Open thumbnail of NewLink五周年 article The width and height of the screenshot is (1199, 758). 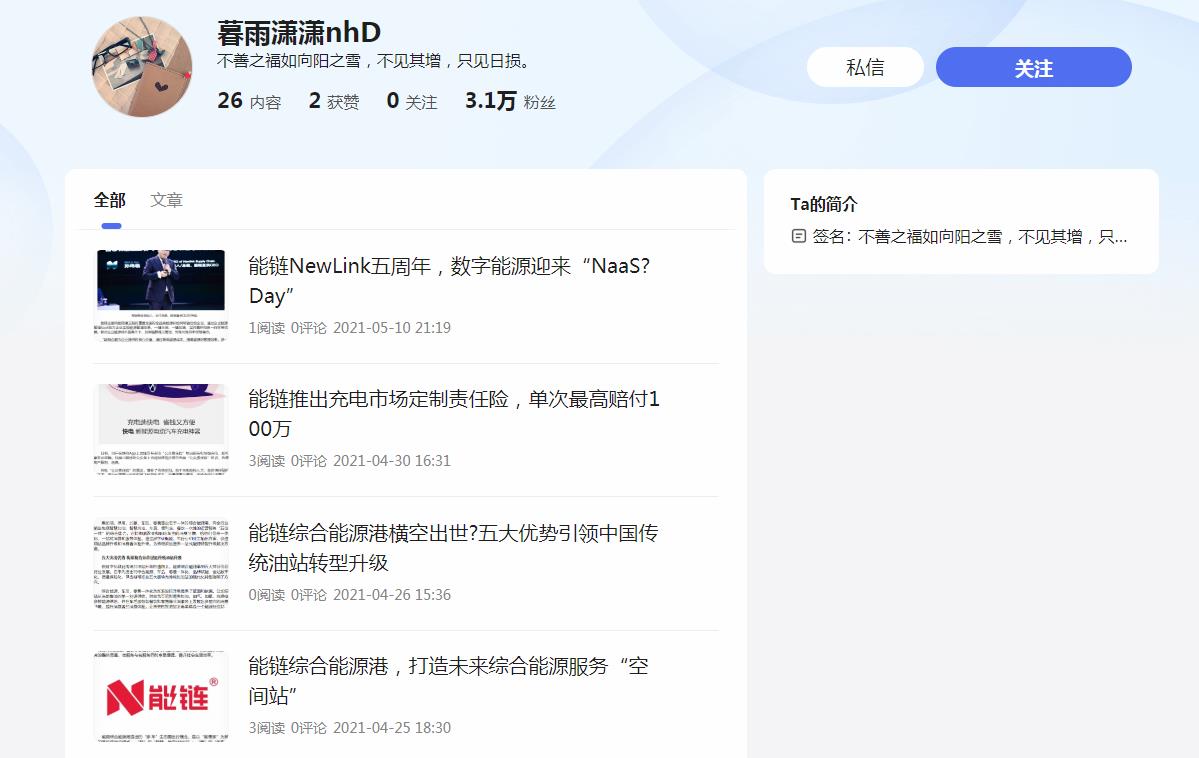pyautogui.click(x=161, y=295)
